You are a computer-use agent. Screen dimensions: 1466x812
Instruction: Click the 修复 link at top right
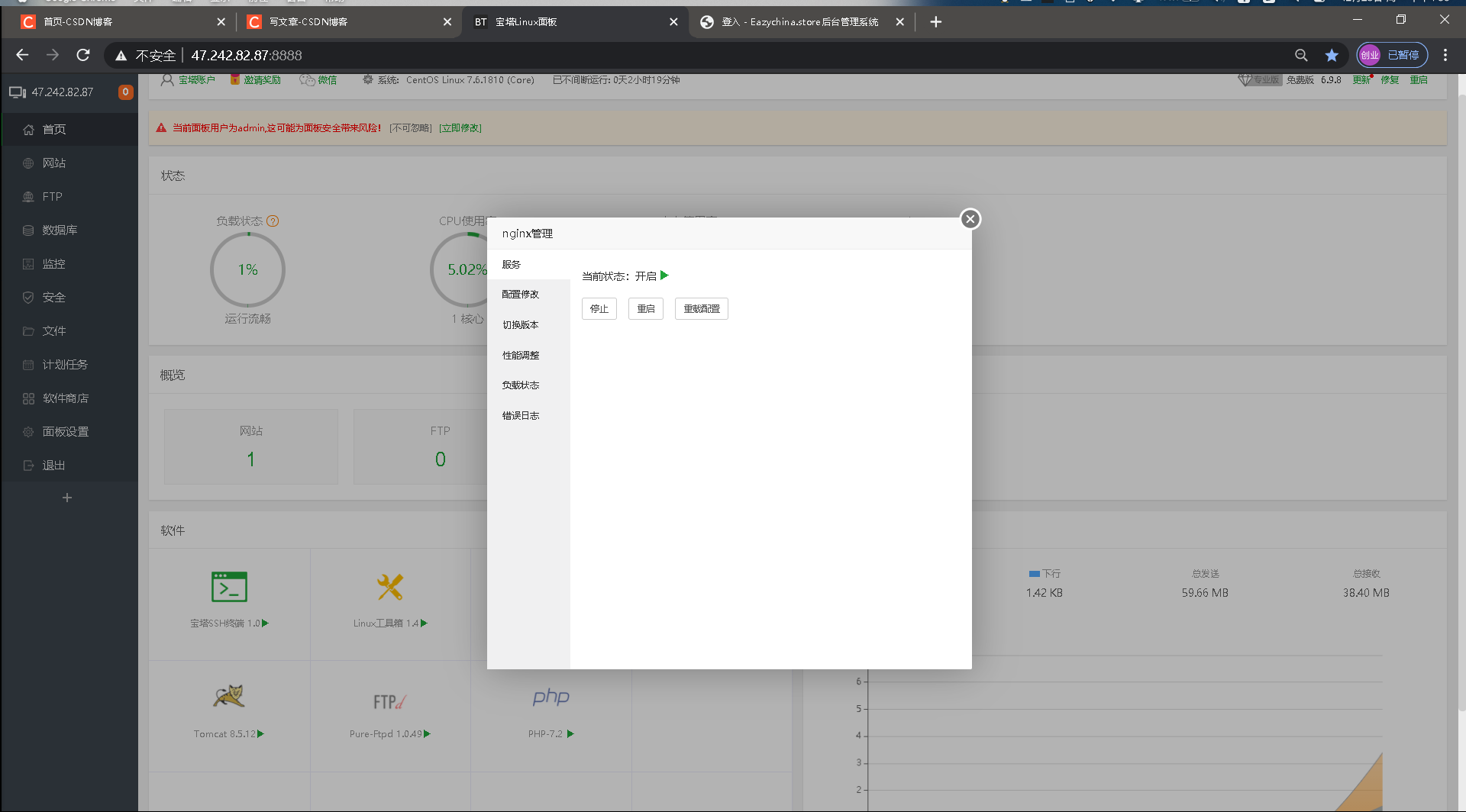click(x=1390, y=80)
